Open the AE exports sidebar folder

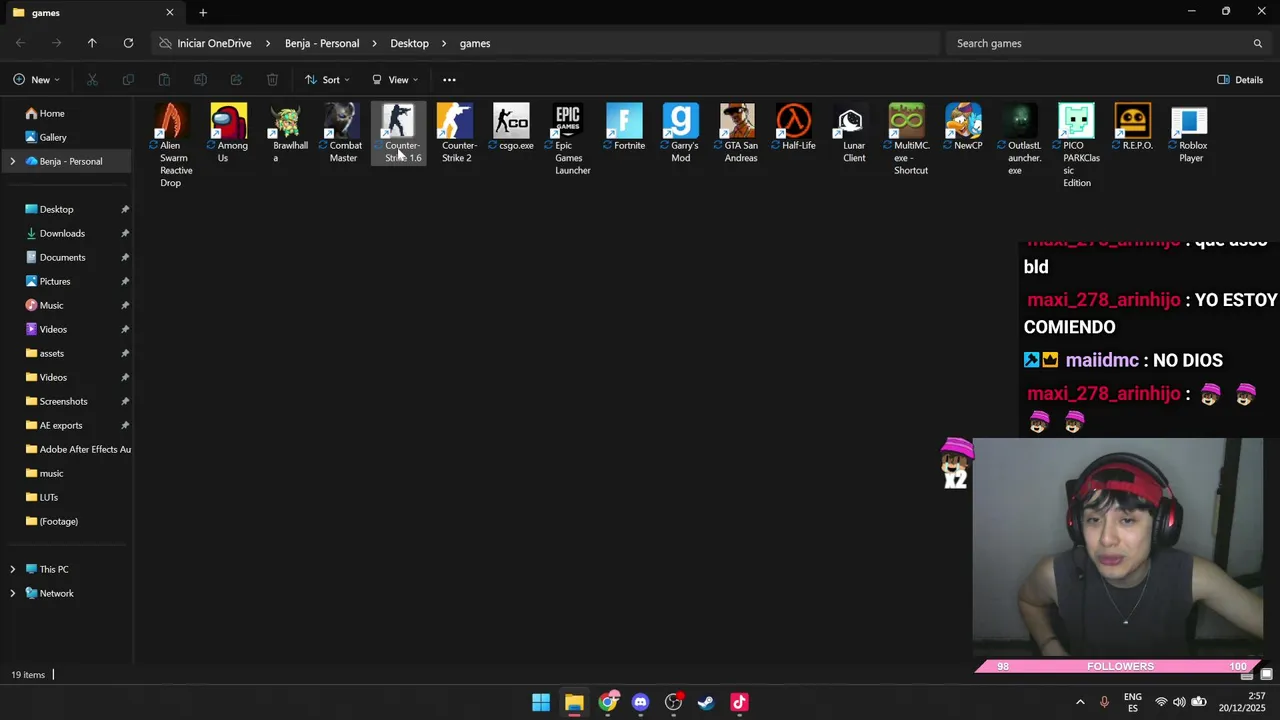click(66, 425)
